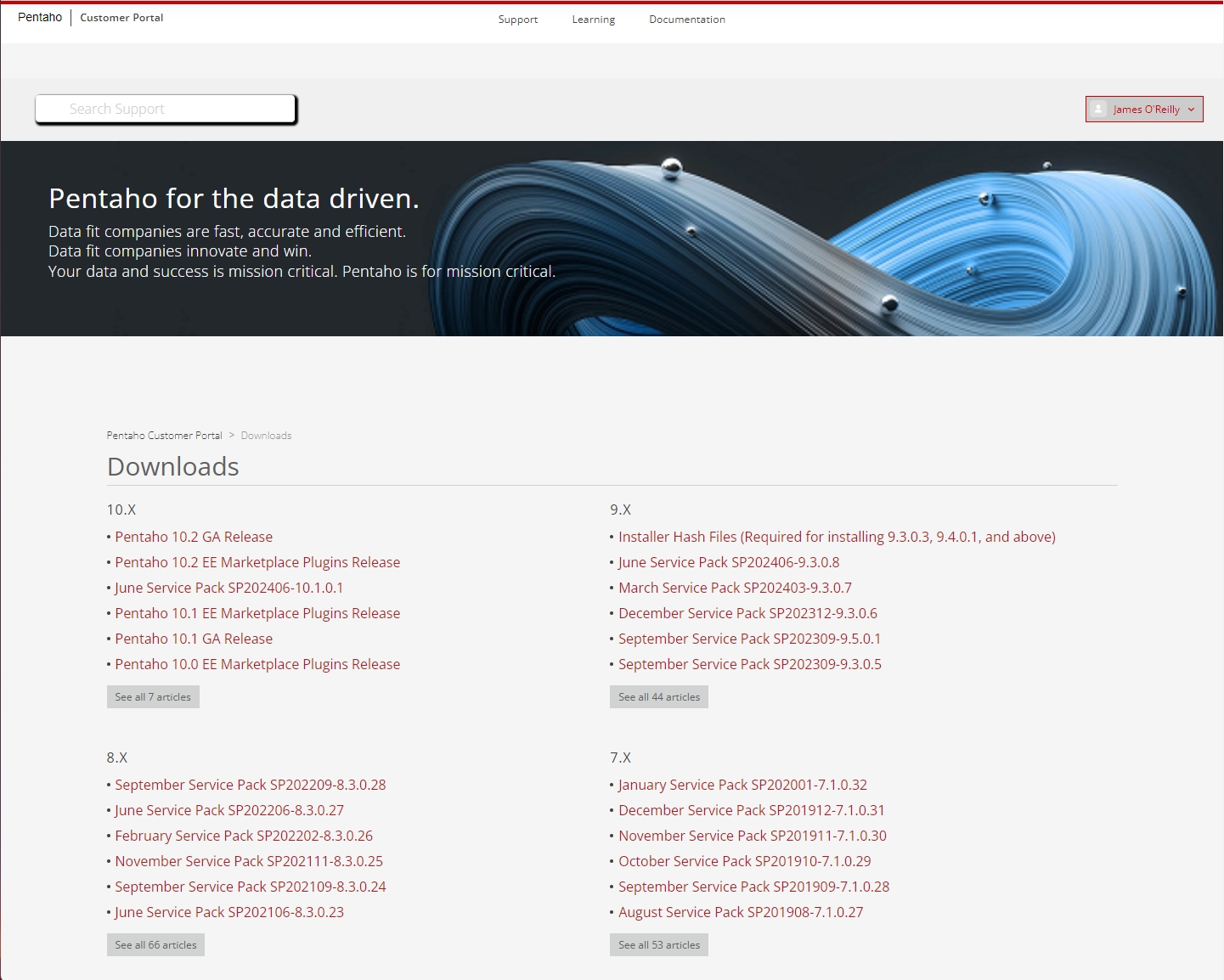The width and height of the screenshot is (1224, 980).
Task: Open the Support menu item
Action: pos(517,20)
